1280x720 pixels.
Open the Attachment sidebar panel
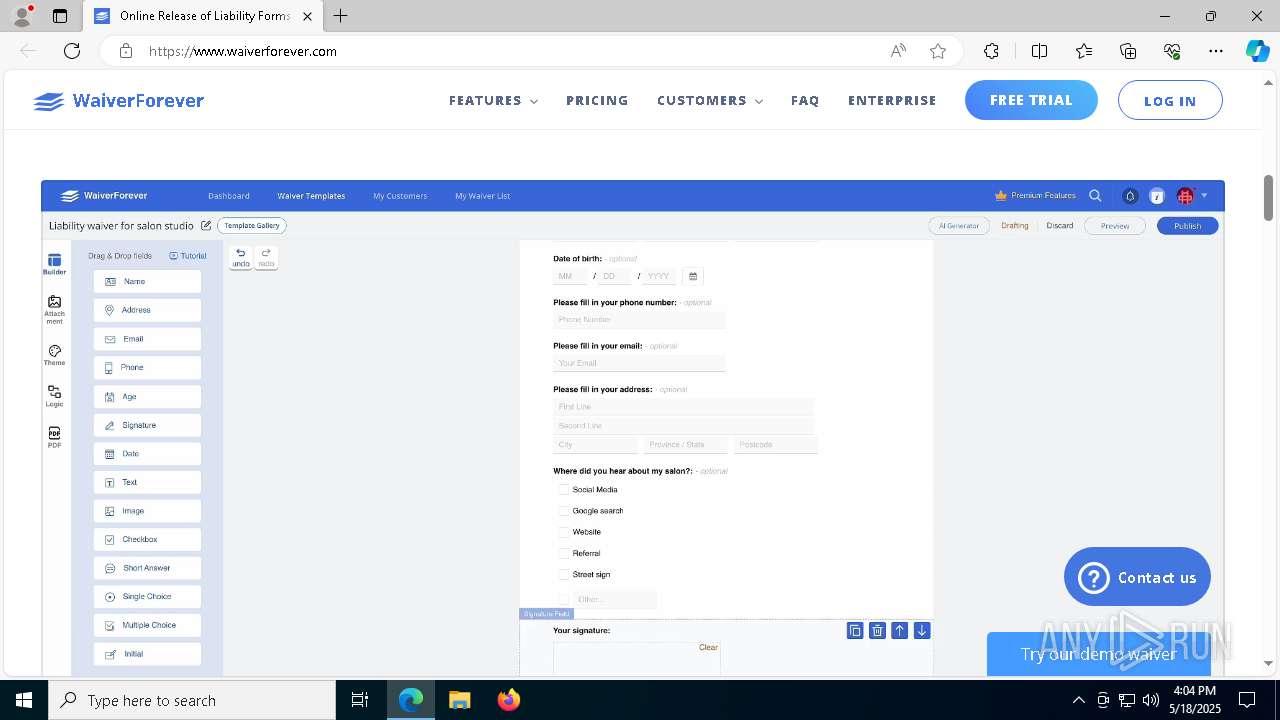[54, 309]
